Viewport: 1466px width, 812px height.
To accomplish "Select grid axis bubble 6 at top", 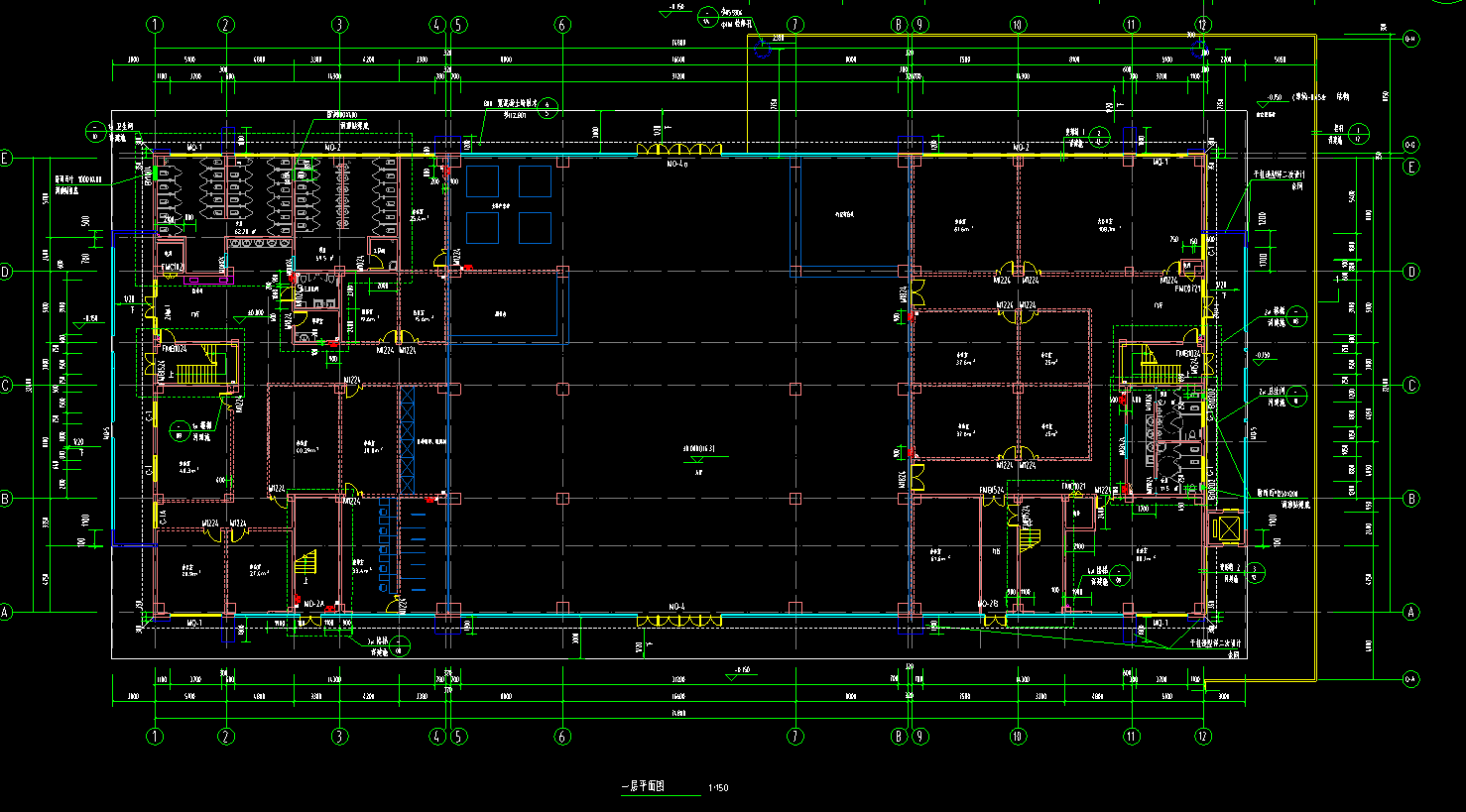I will (562, 25).
